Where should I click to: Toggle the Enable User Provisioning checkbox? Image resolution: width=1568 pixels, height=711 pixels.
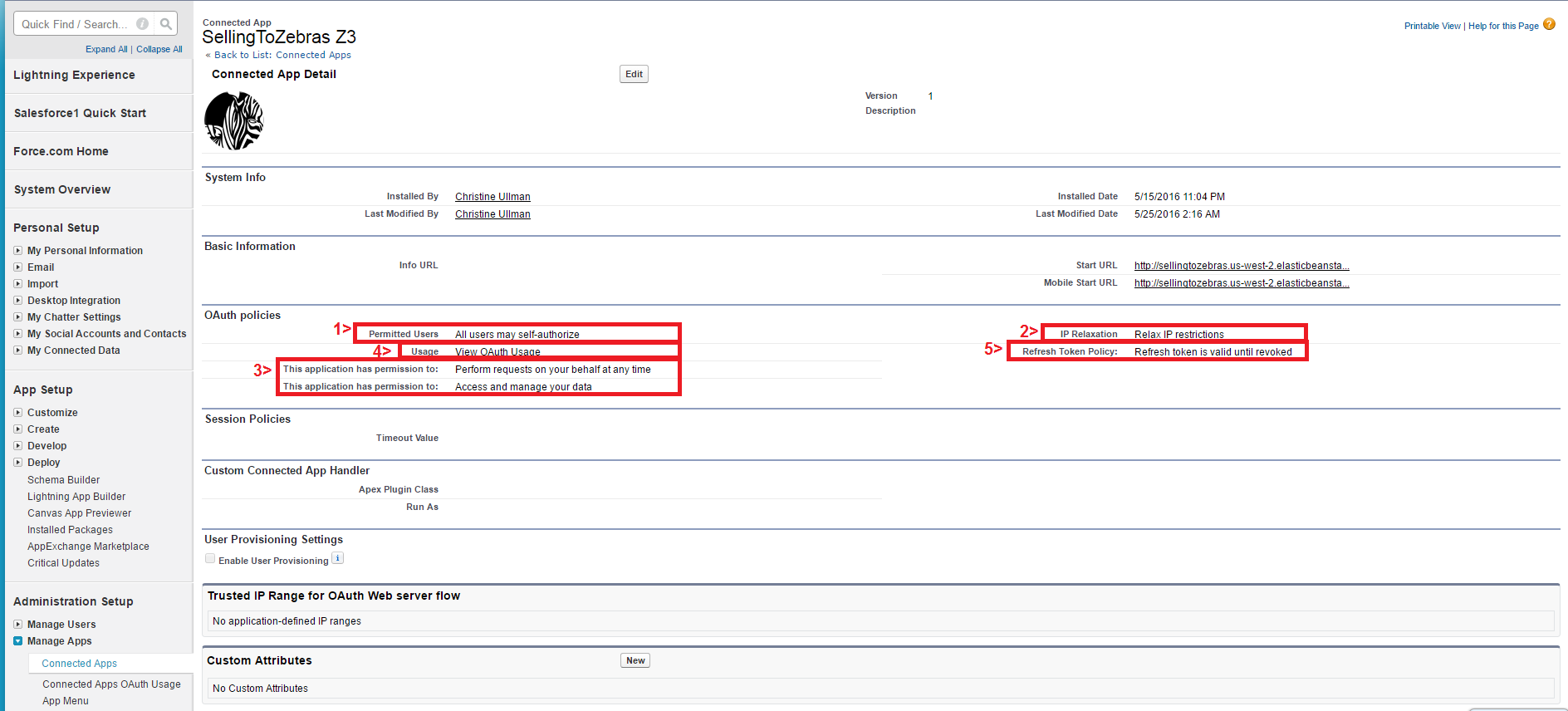[210, 559]
